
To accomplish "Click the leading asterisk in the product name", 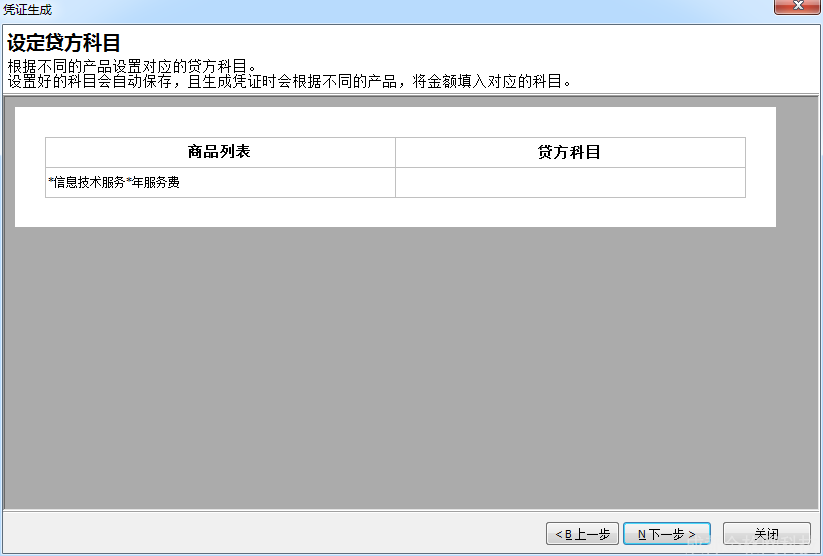I will [x=51, y=183].
